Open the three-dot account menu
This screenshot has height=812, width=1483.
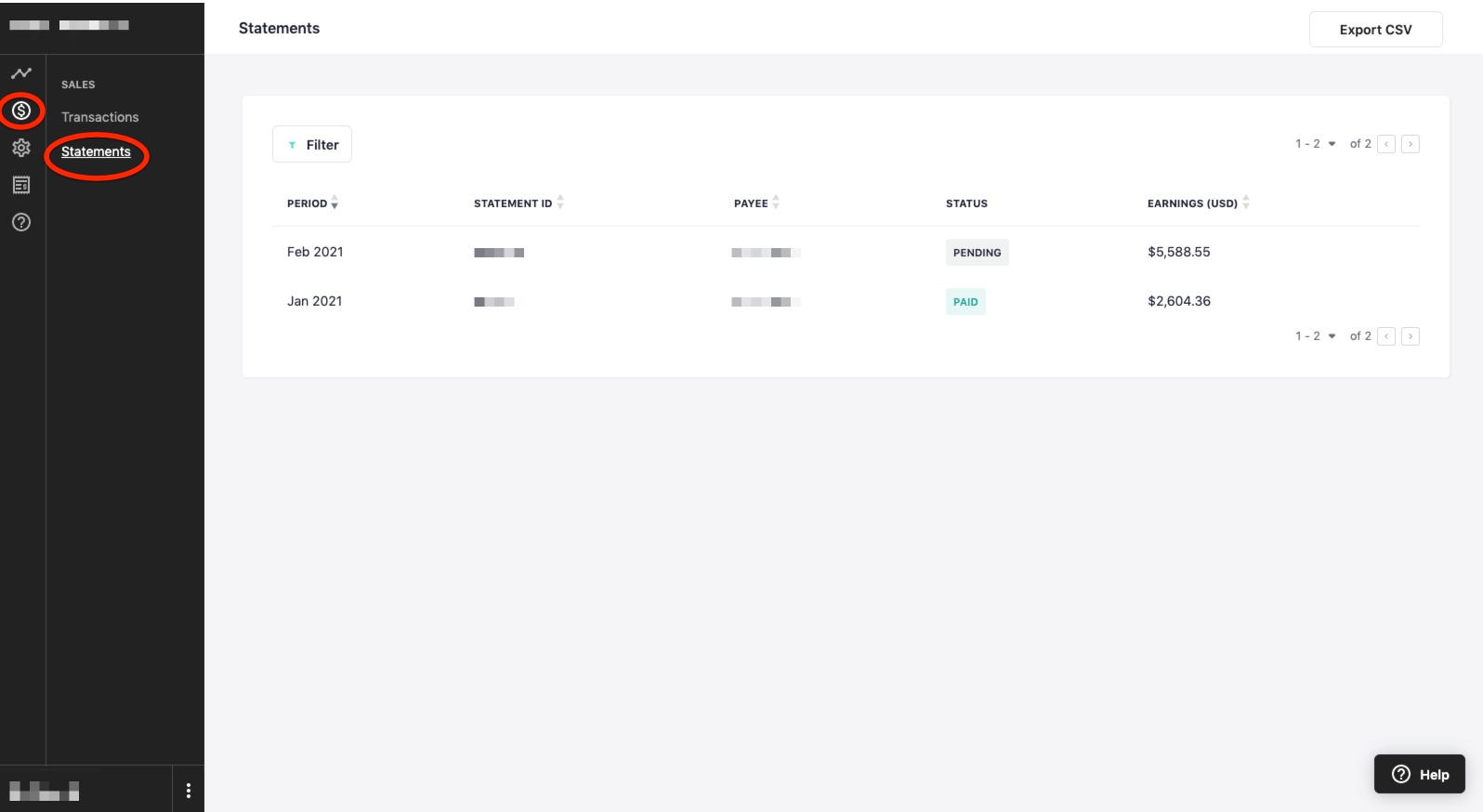click(189, 791)
